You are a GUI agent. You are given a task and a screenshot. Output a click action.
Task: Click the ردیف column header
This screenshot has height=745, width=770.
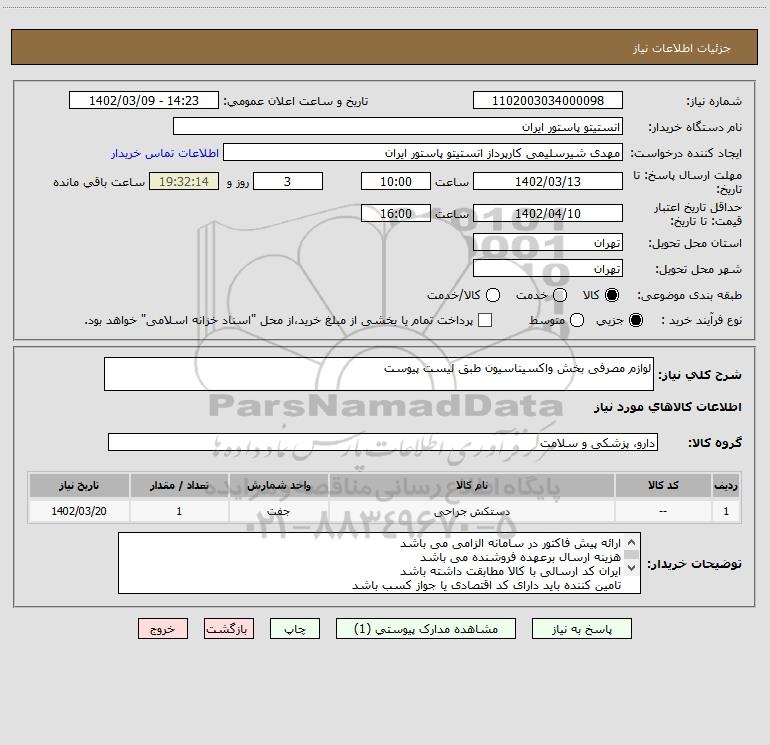coord(726,485)
